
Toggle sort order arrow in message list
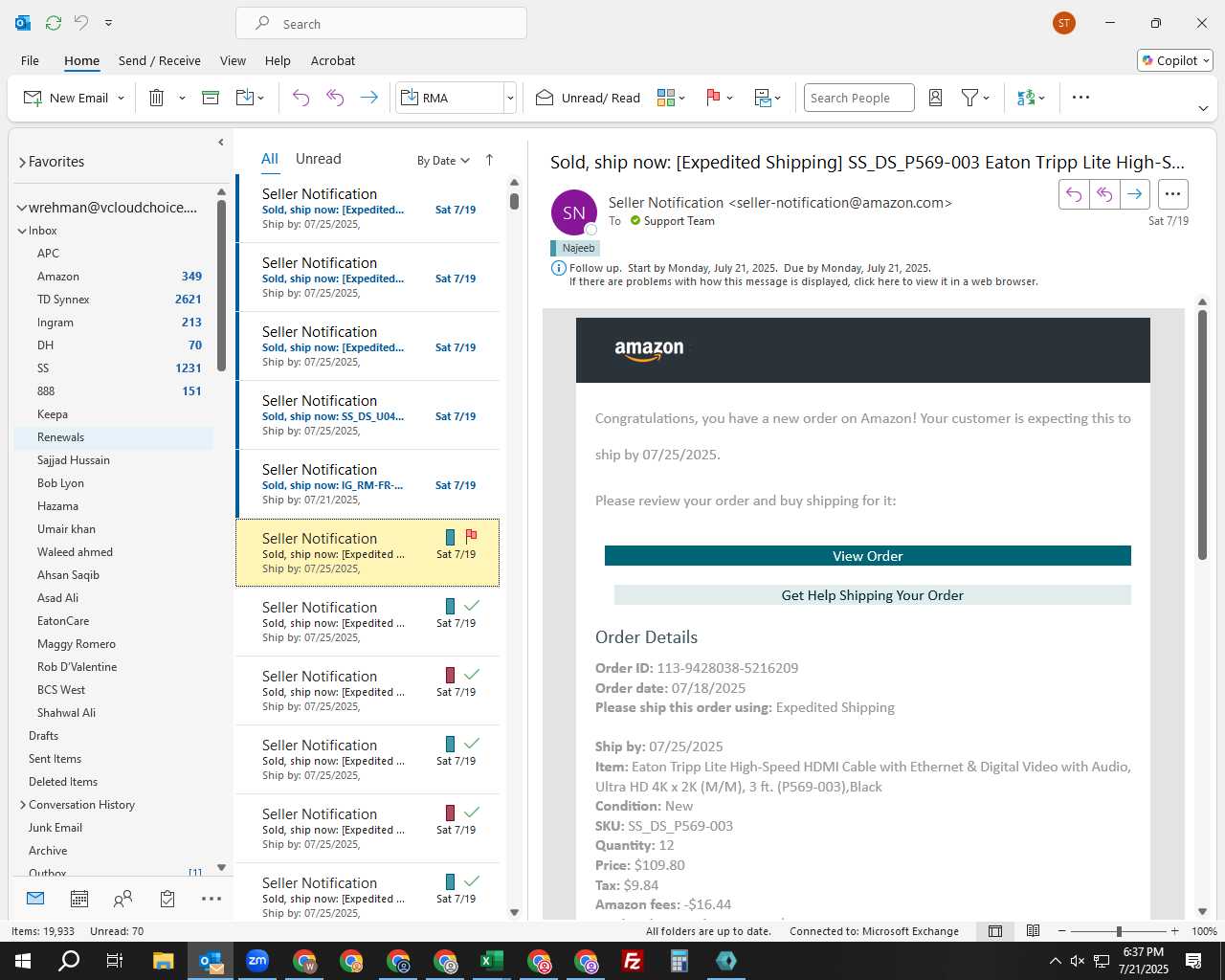click(489, 160)
